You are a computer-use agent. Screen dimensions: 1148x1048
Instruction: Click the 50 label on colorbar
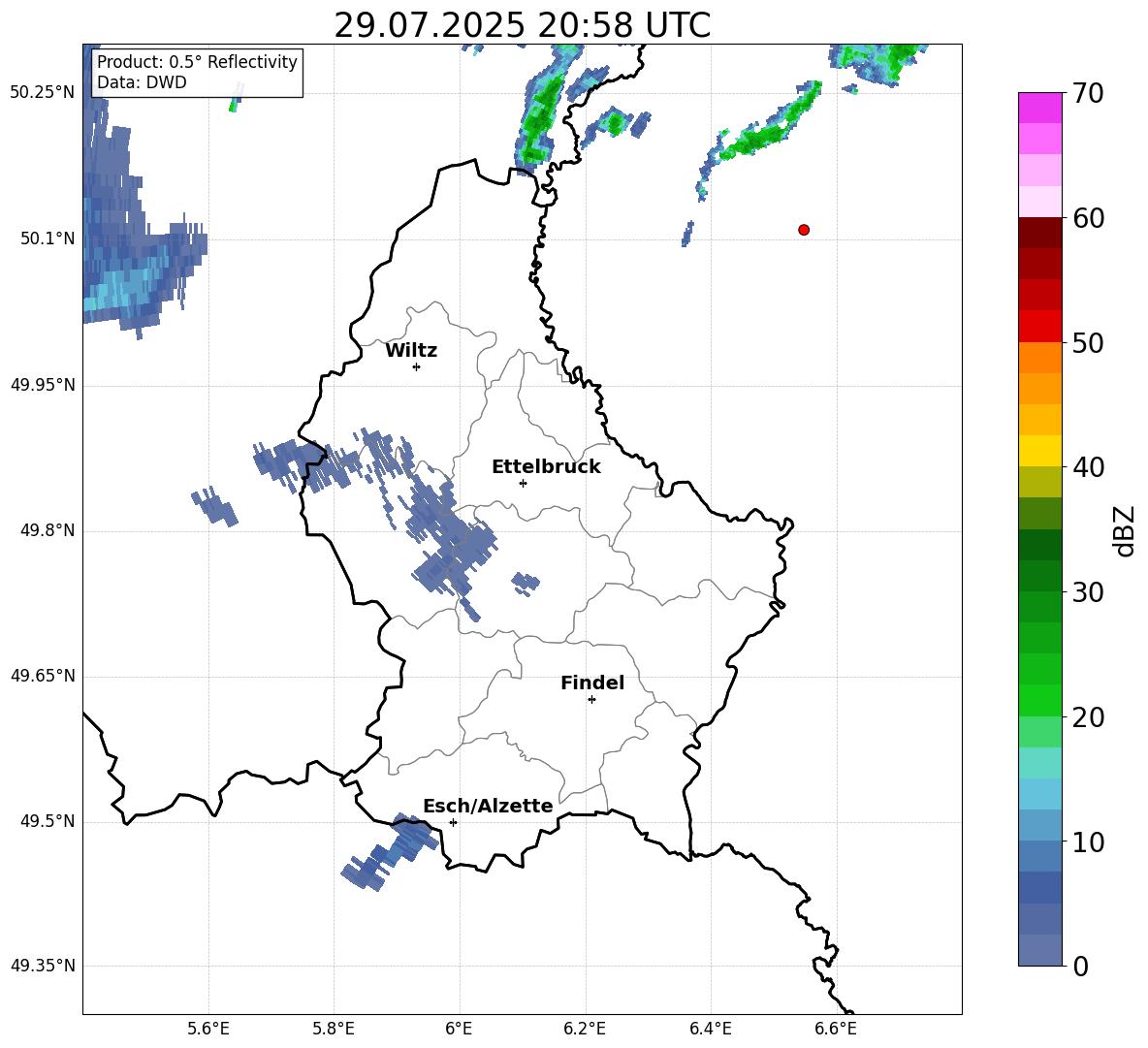pyautogui.click(x=1087, y=343)
